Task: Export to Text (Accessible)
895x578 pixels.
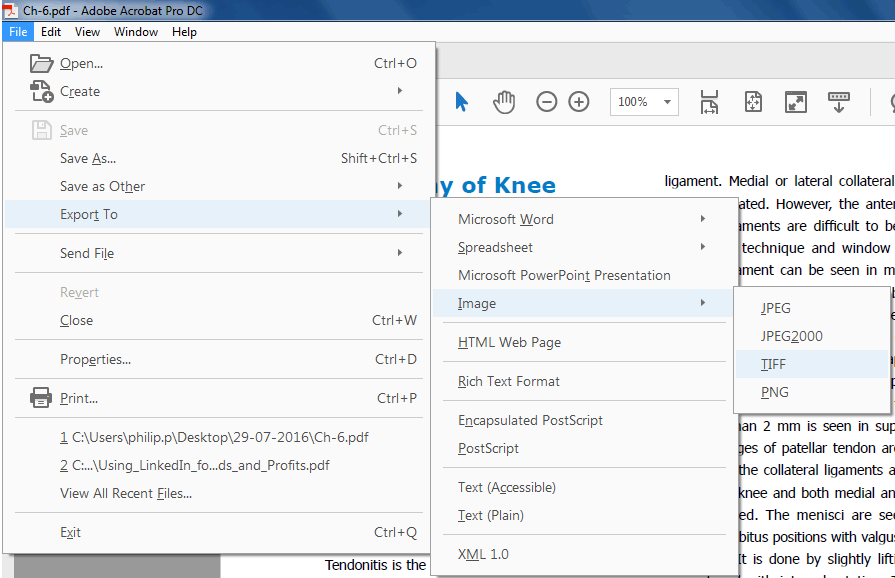Action: click(x=583, y=487)
